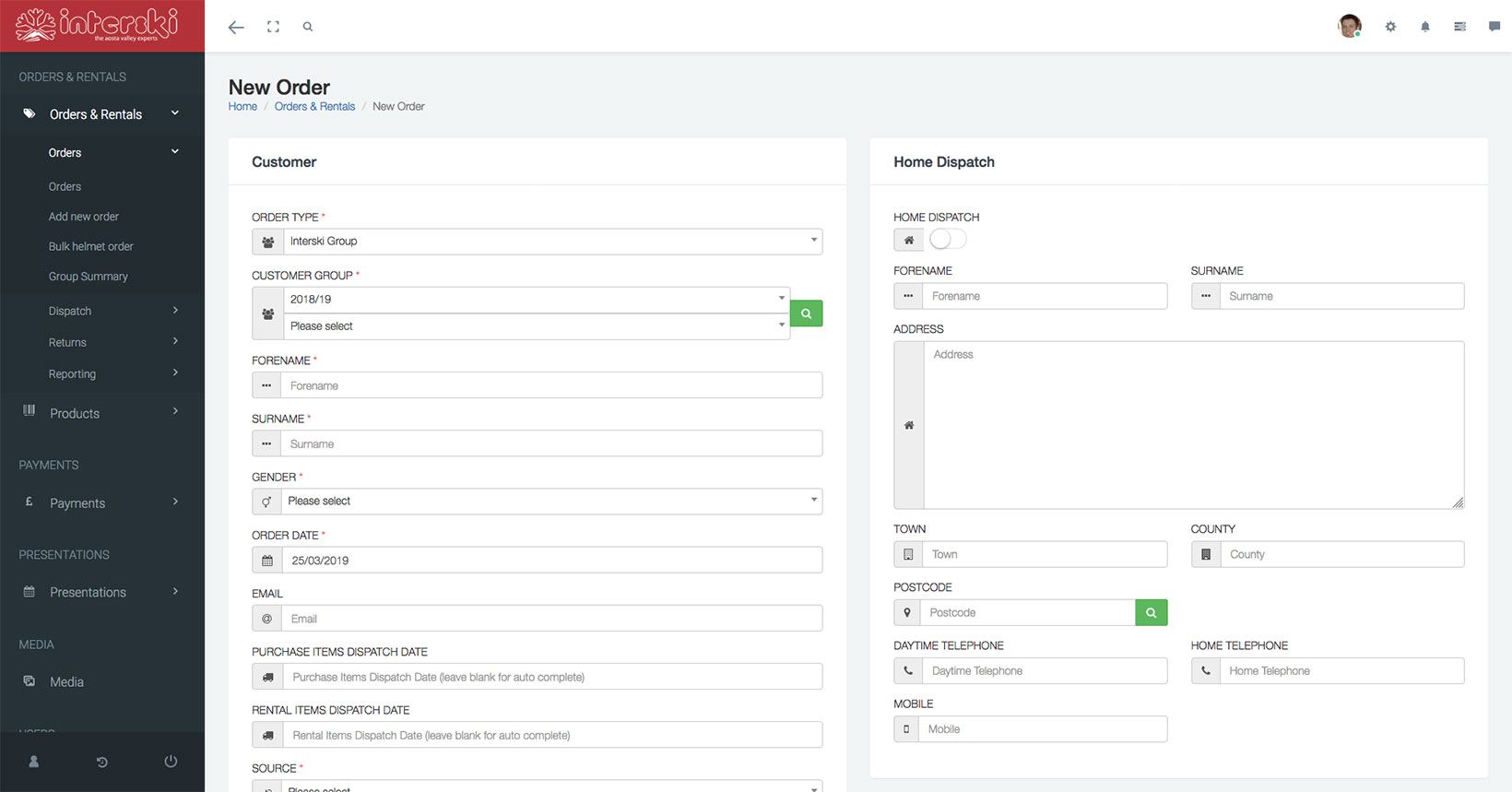Click the map pin icon beside Postcode
The image size is (1512, 792).
pos(907,612)
